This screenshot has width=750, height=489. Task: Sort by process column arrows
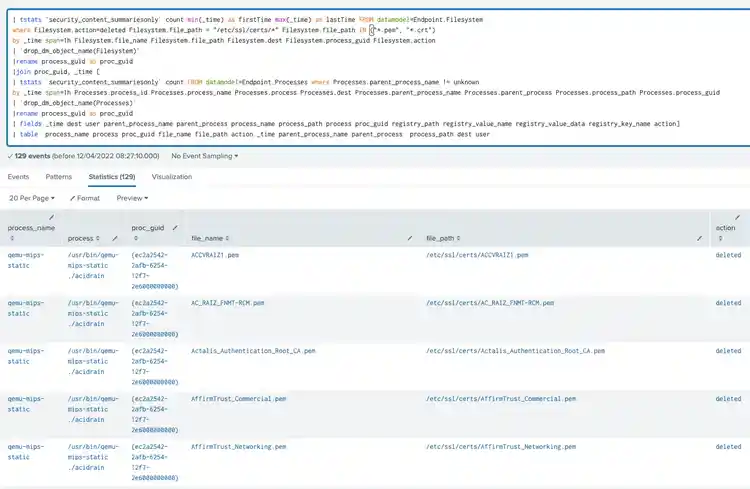[97, 239]
